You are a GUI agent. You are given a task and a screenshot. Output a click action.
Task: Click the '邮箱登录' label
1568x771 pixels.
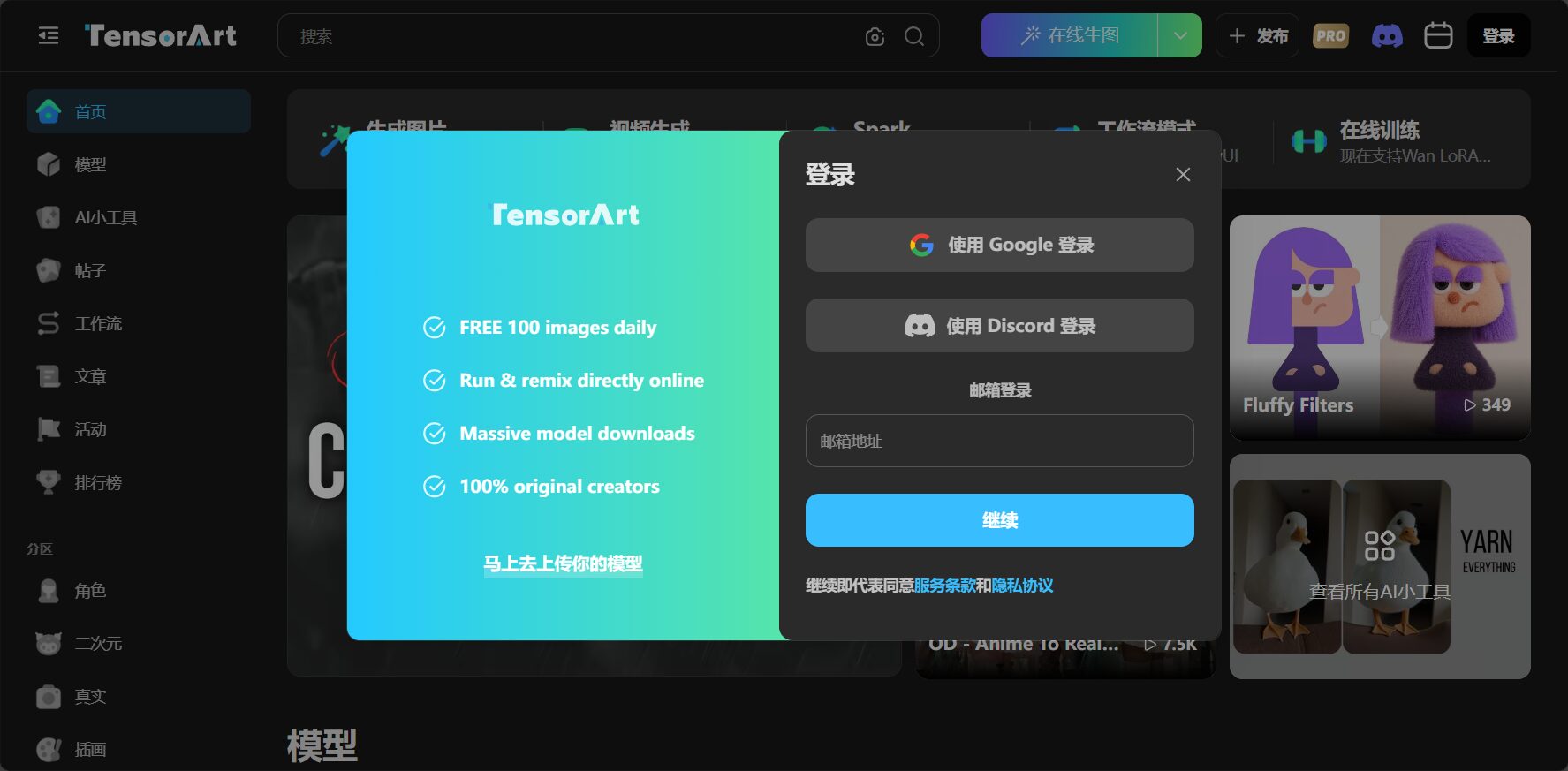[1000, 390]
